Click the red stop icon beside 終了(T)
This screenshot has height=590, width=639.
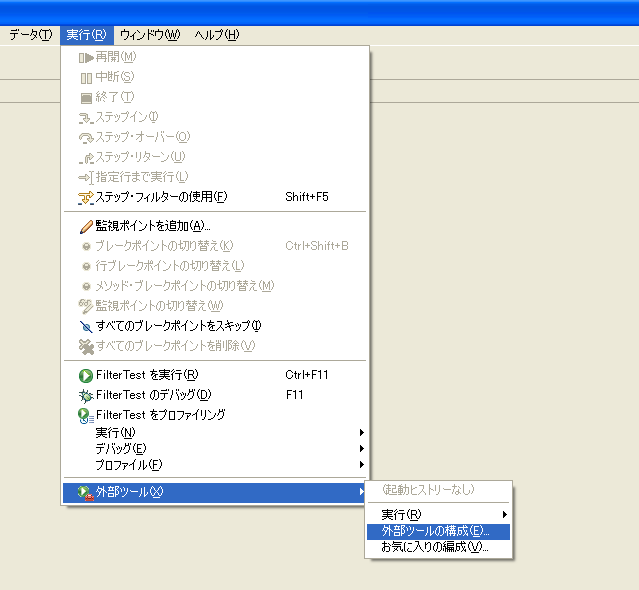85,97
